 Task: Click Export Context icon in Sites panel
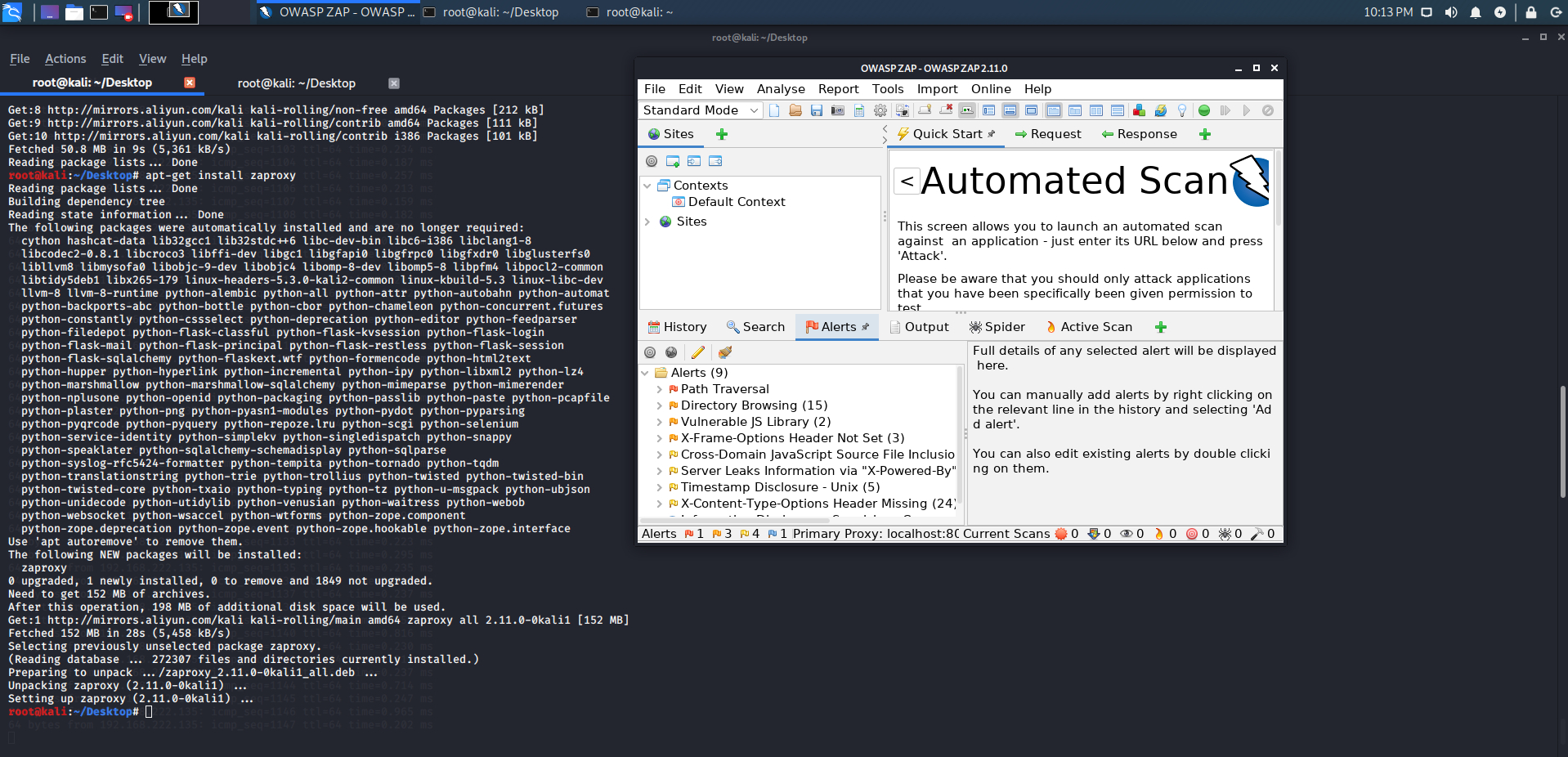(715, 161)
